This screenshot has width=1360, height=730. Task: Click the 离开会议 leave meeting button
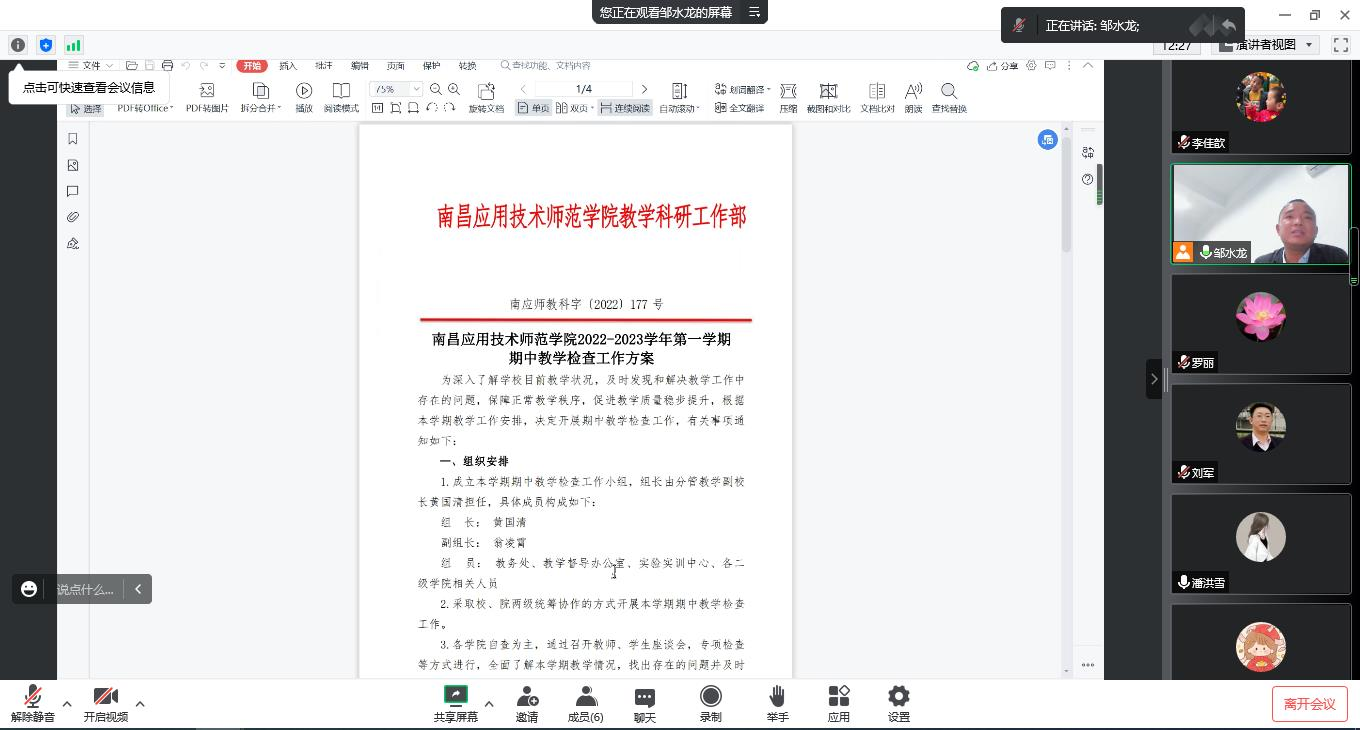(x=1309, y=704)
